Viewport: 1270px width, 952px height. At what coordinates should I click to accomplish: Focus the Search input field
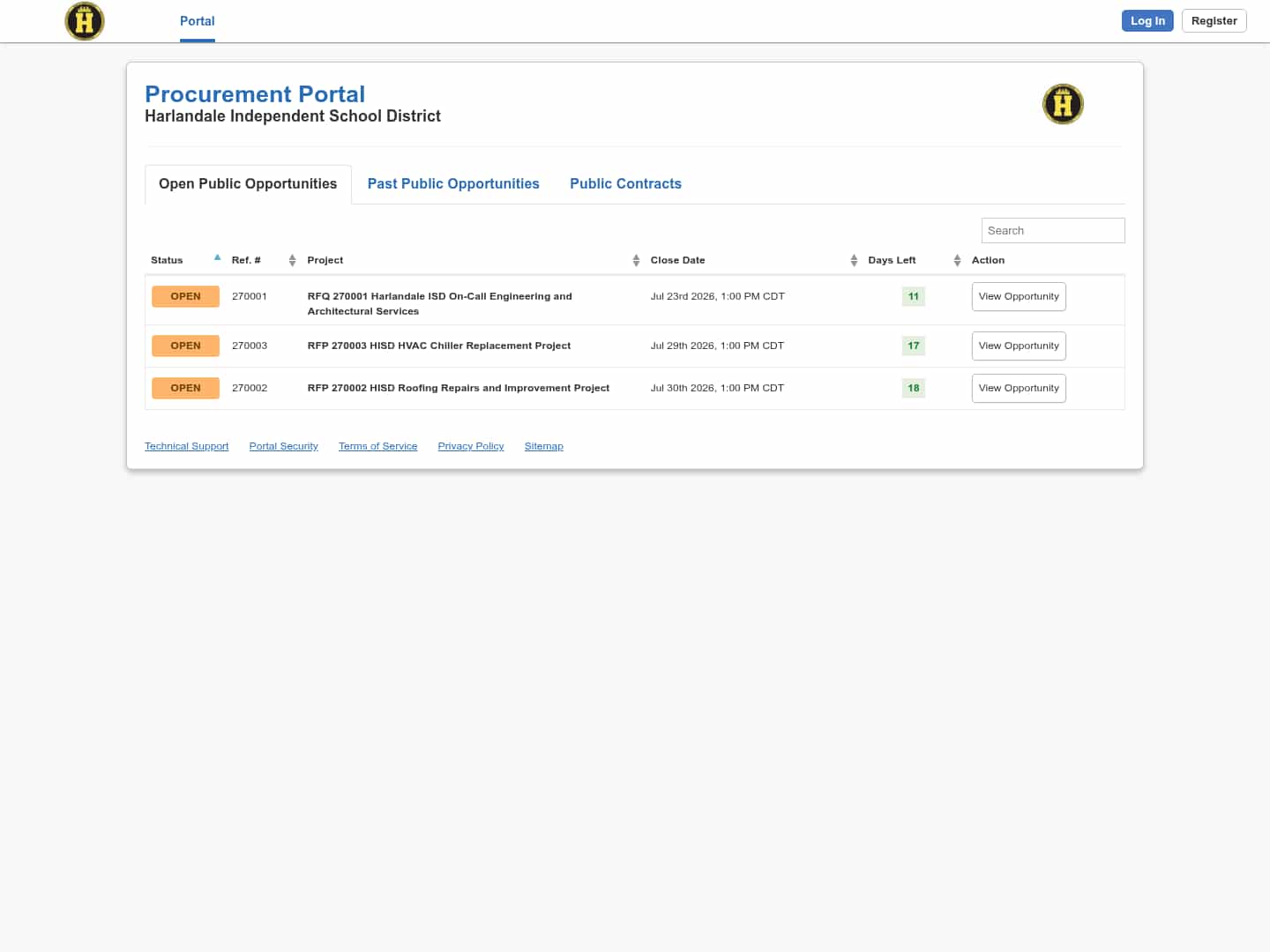[x=1053, y=230]
